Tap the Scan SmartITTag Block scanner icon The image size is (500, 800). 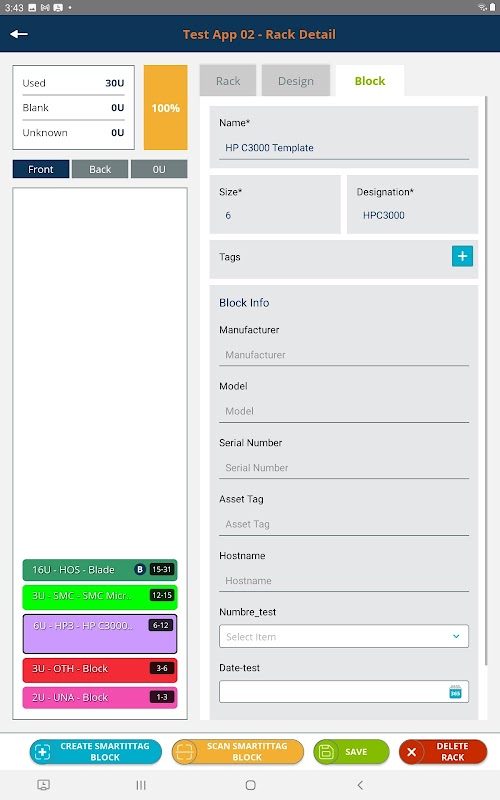pos(184,752)
